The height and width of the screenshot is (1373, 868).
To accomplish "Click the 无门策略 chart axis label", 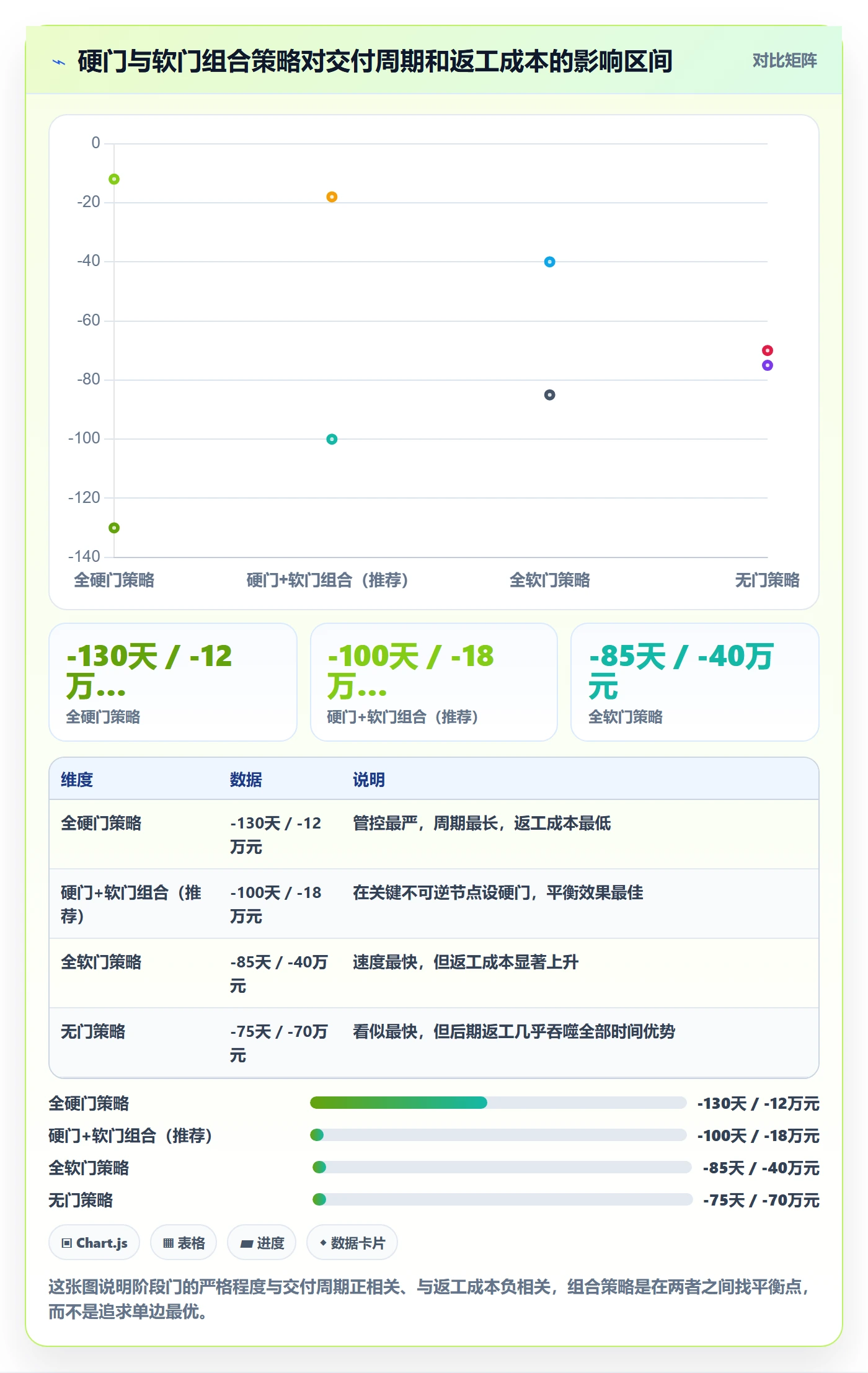I will click(x=767, y=580).
